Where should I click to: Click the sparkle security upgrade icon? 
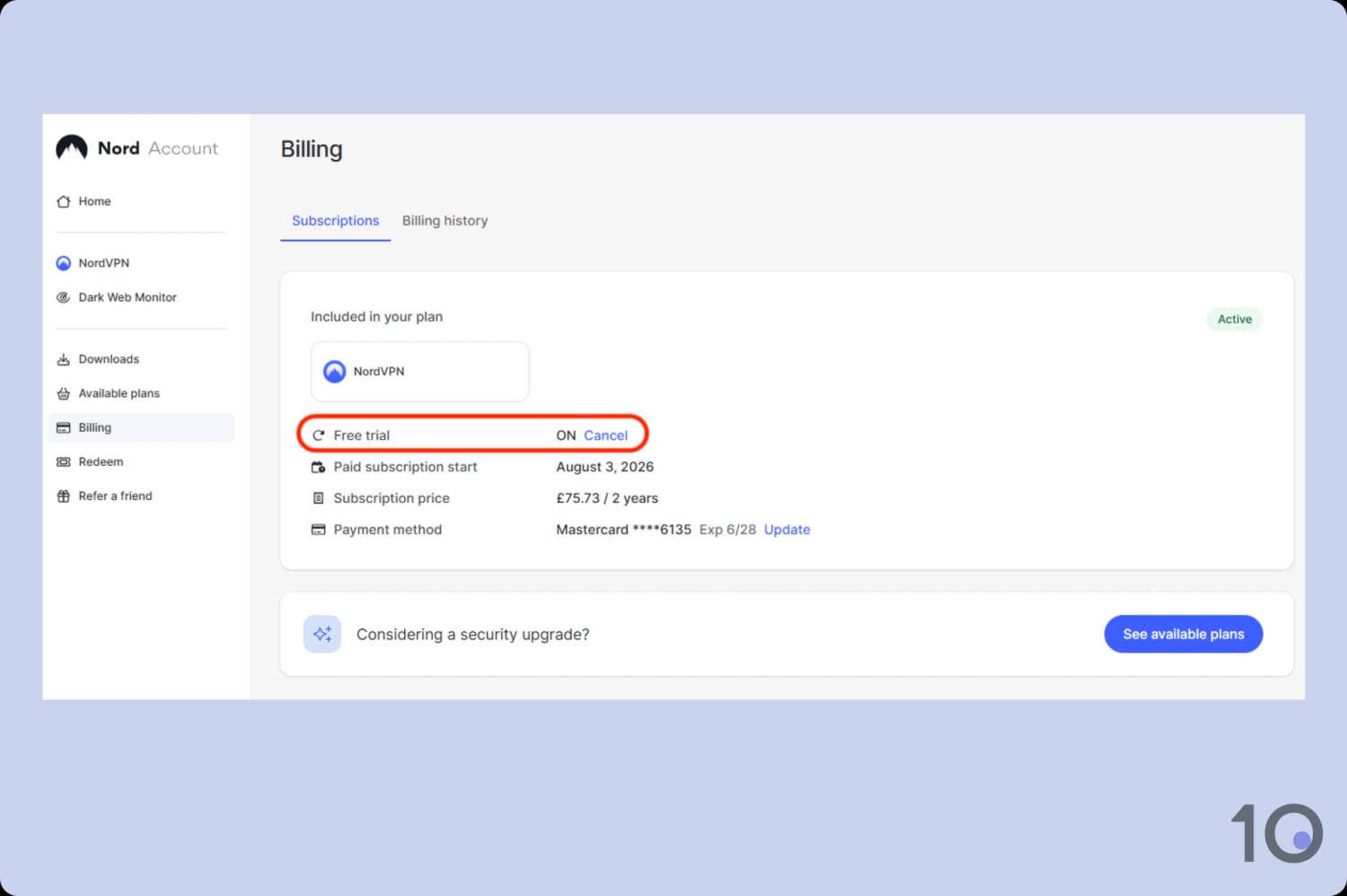click(322, 634)
